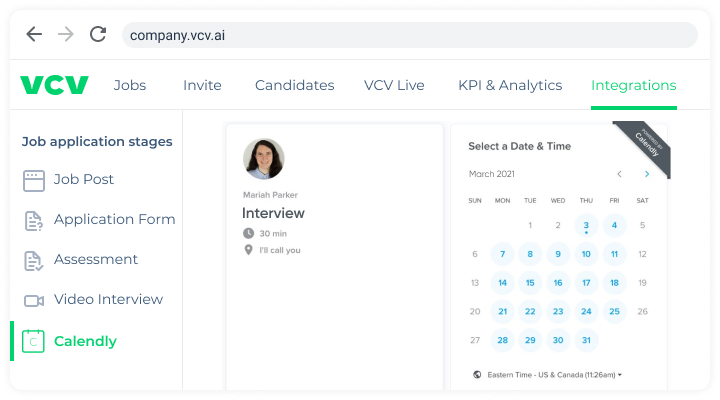Click the VCV logo

click(x=54, y=85)
